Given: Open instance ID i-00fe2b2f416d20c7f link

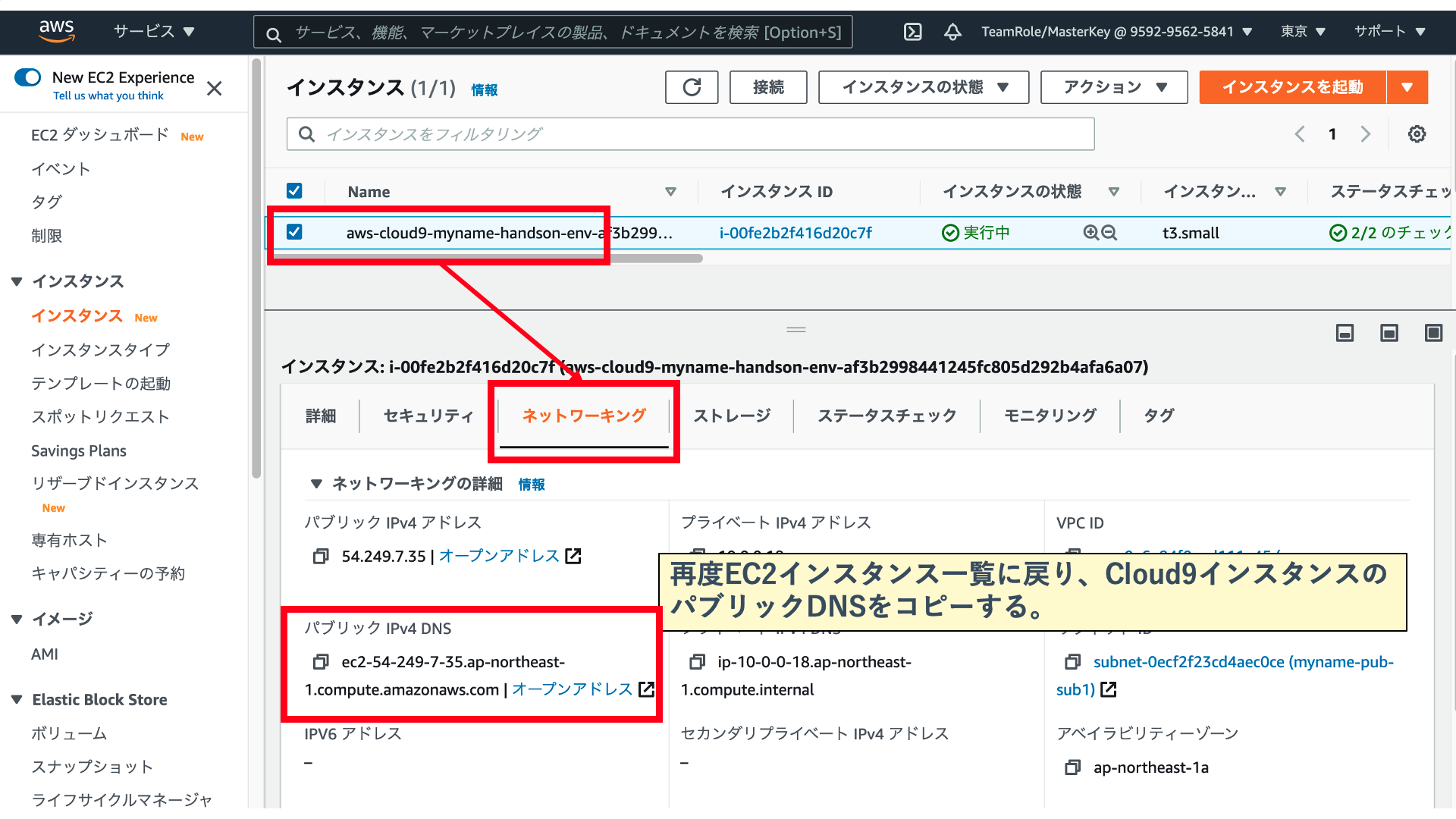Looking at the screenshot, I should click(795, 233).
